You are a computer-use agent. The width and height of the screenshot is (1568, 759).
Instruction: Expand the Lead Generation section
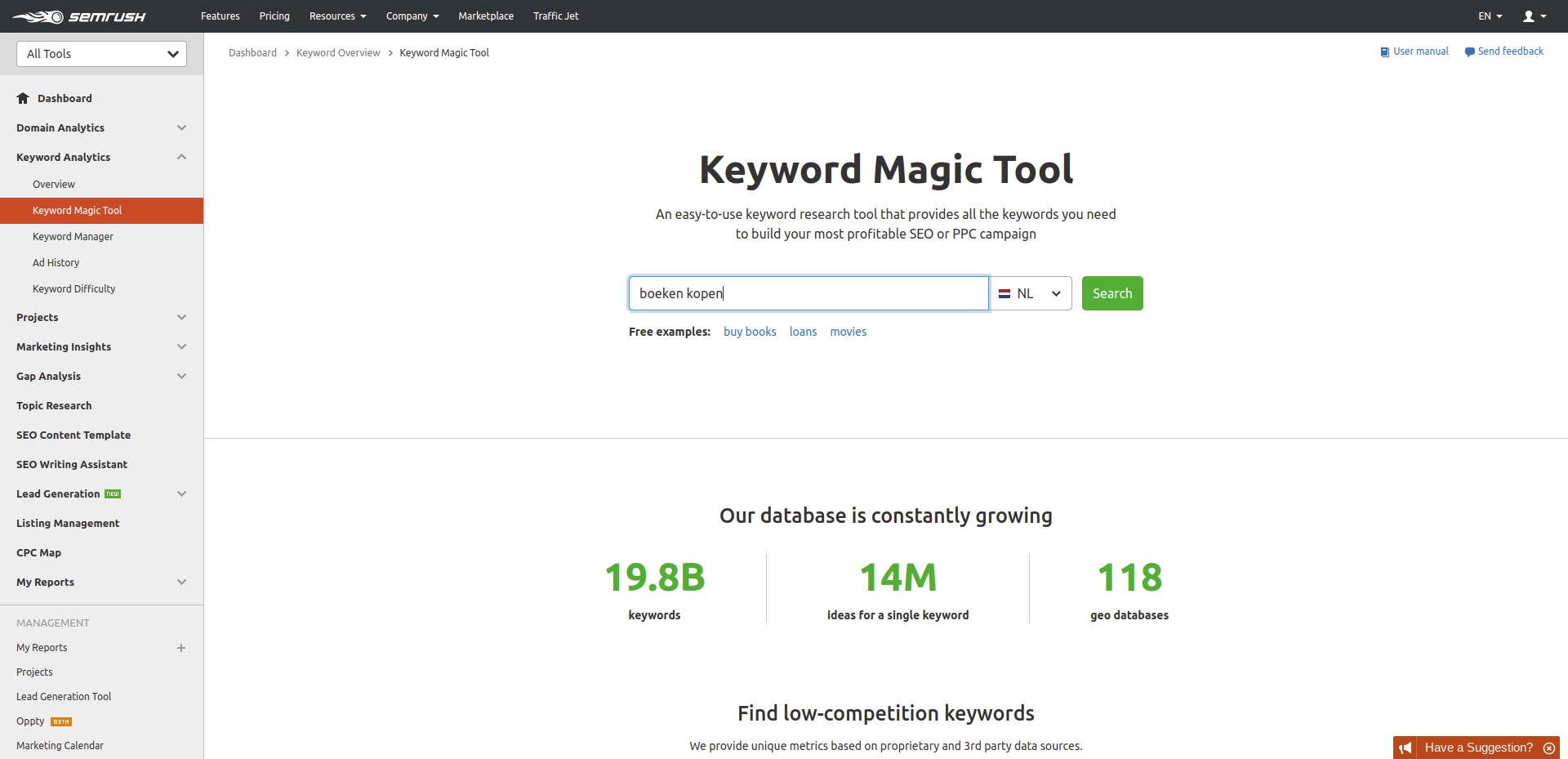(x=182, y=494)
